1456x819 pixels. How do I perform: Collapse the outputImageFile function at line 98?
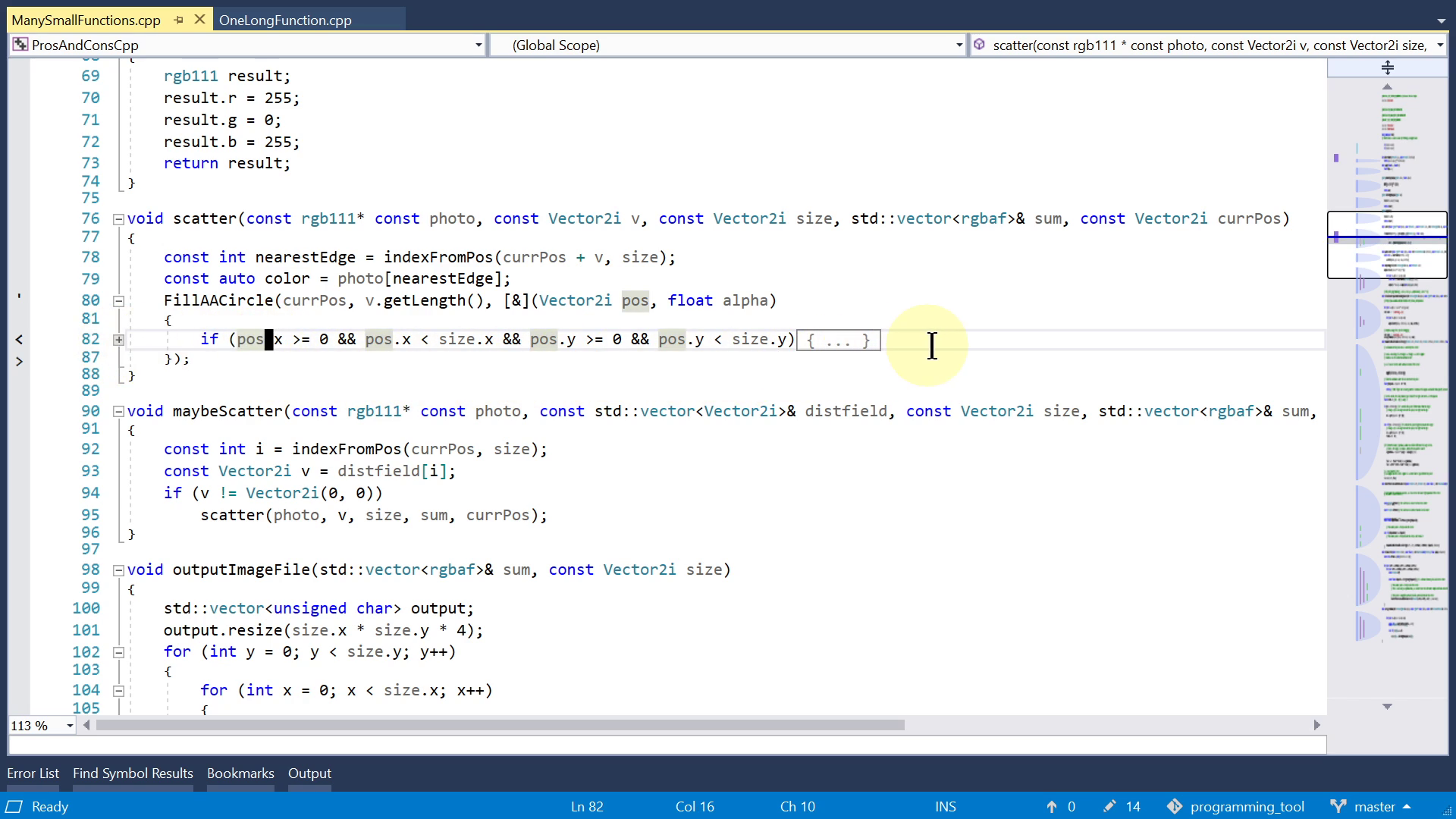pos(118,570)
